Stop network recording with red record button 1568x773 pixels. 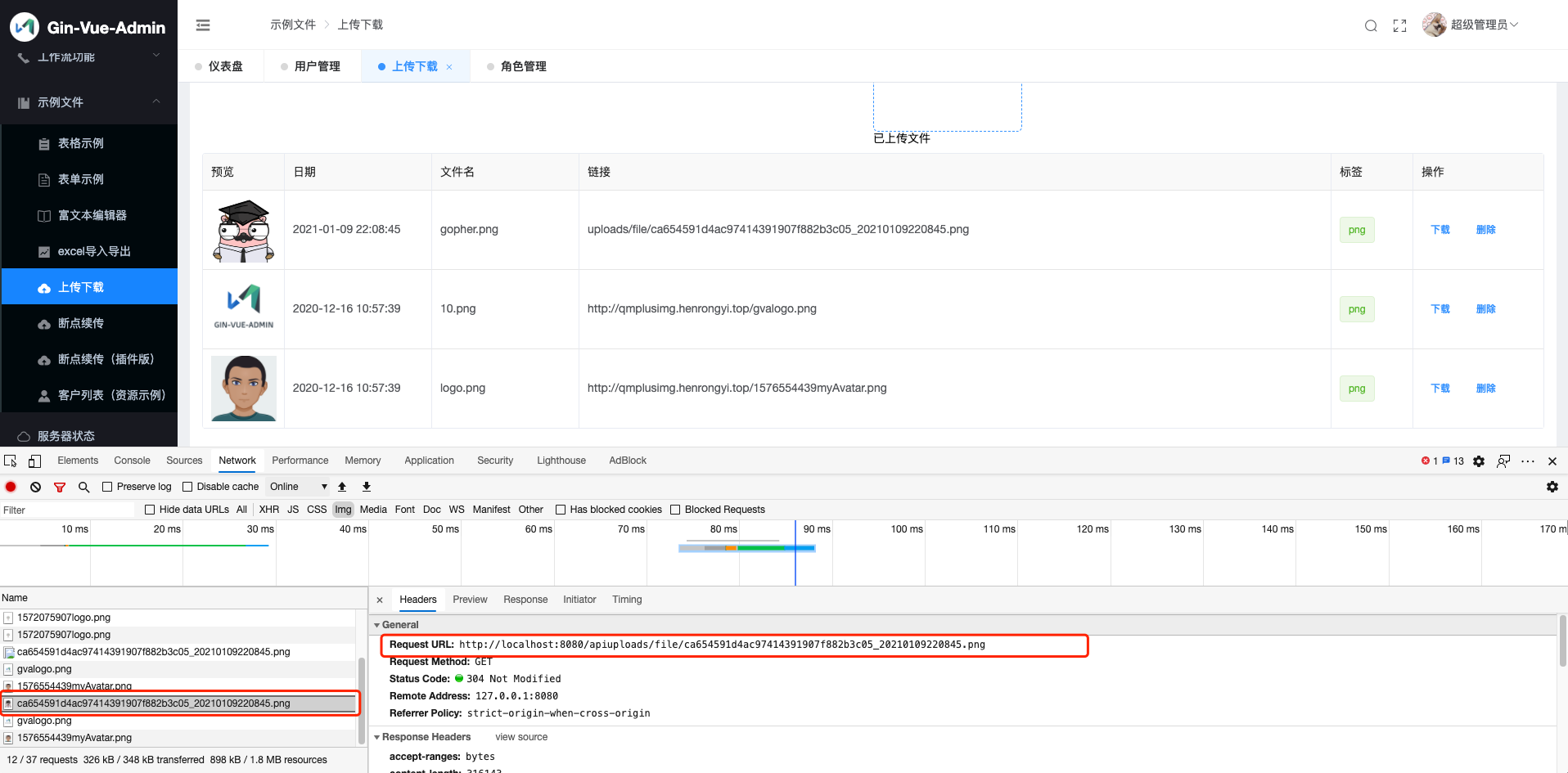coord(11,487)
